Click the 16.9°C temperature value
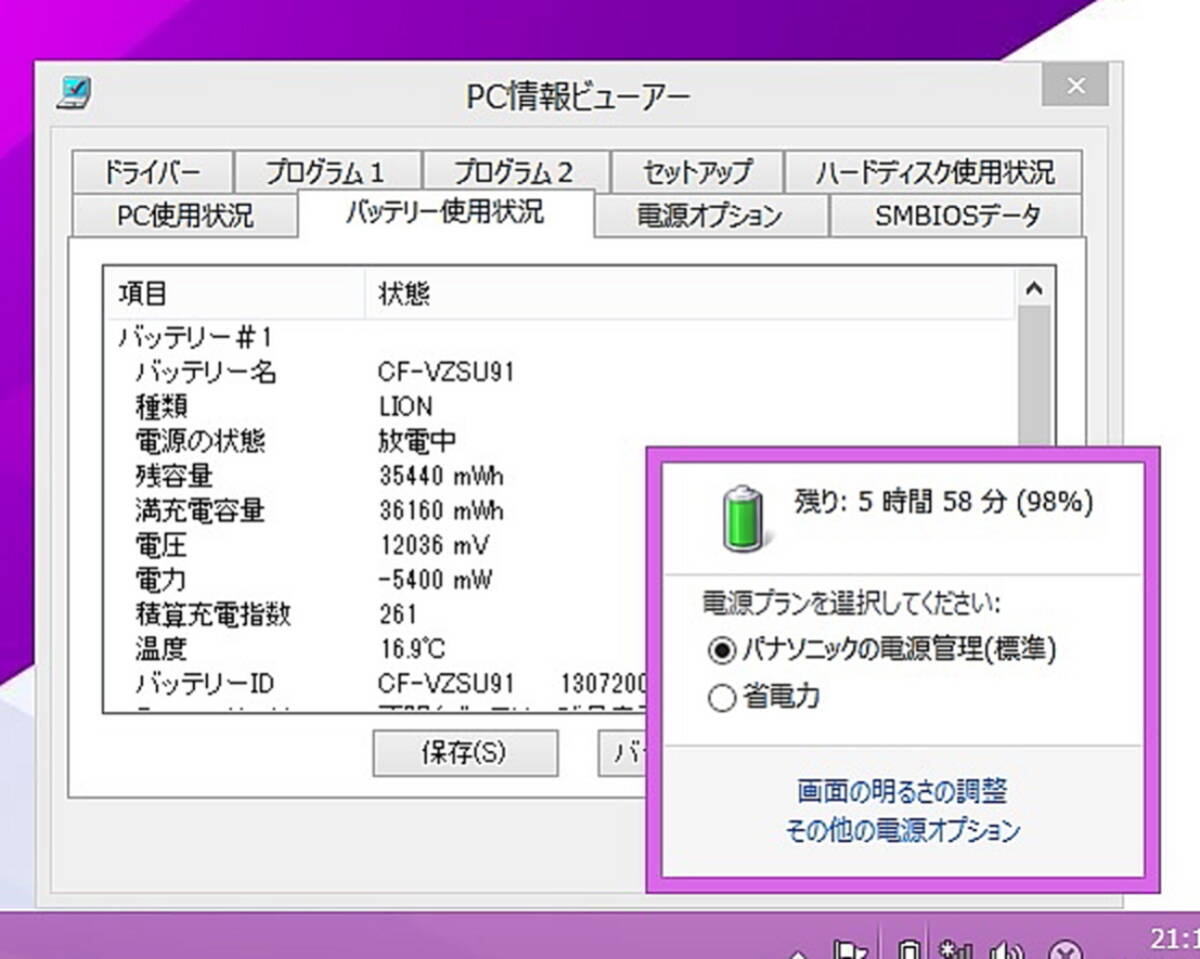1200x959 pixels. tap(411, 649)
